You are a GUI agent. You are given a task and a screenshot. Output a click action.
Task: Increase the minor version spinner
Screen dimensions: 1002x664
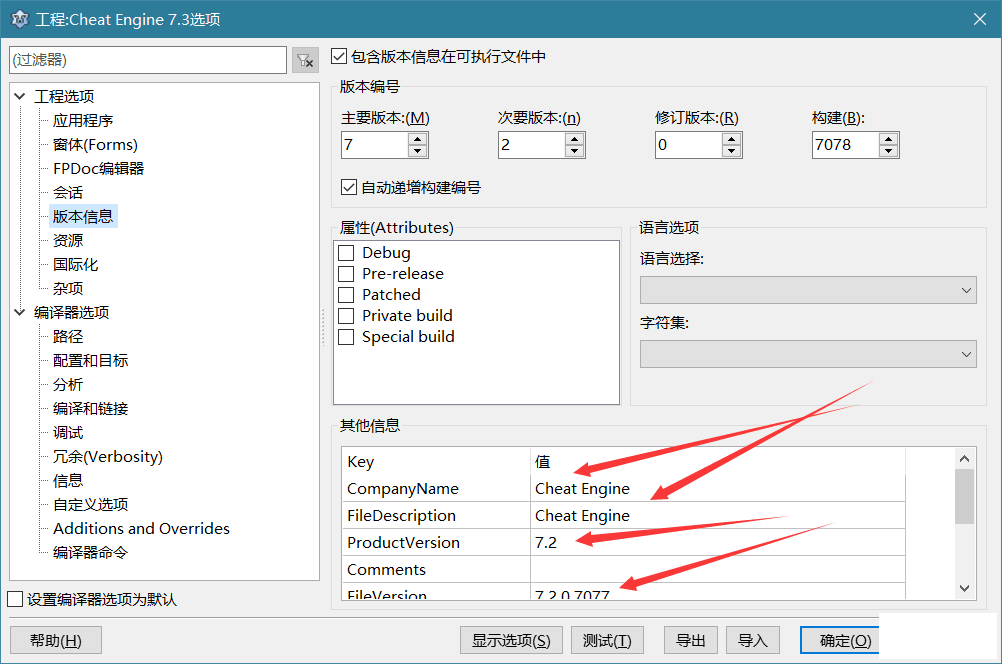(x=574, y=139)
